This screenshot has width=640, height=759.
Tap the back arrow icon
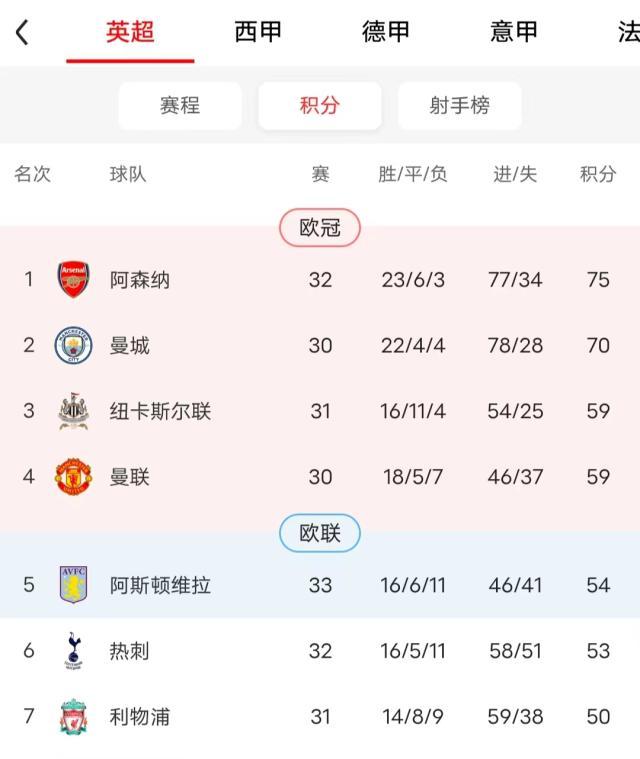click(22, 32)
